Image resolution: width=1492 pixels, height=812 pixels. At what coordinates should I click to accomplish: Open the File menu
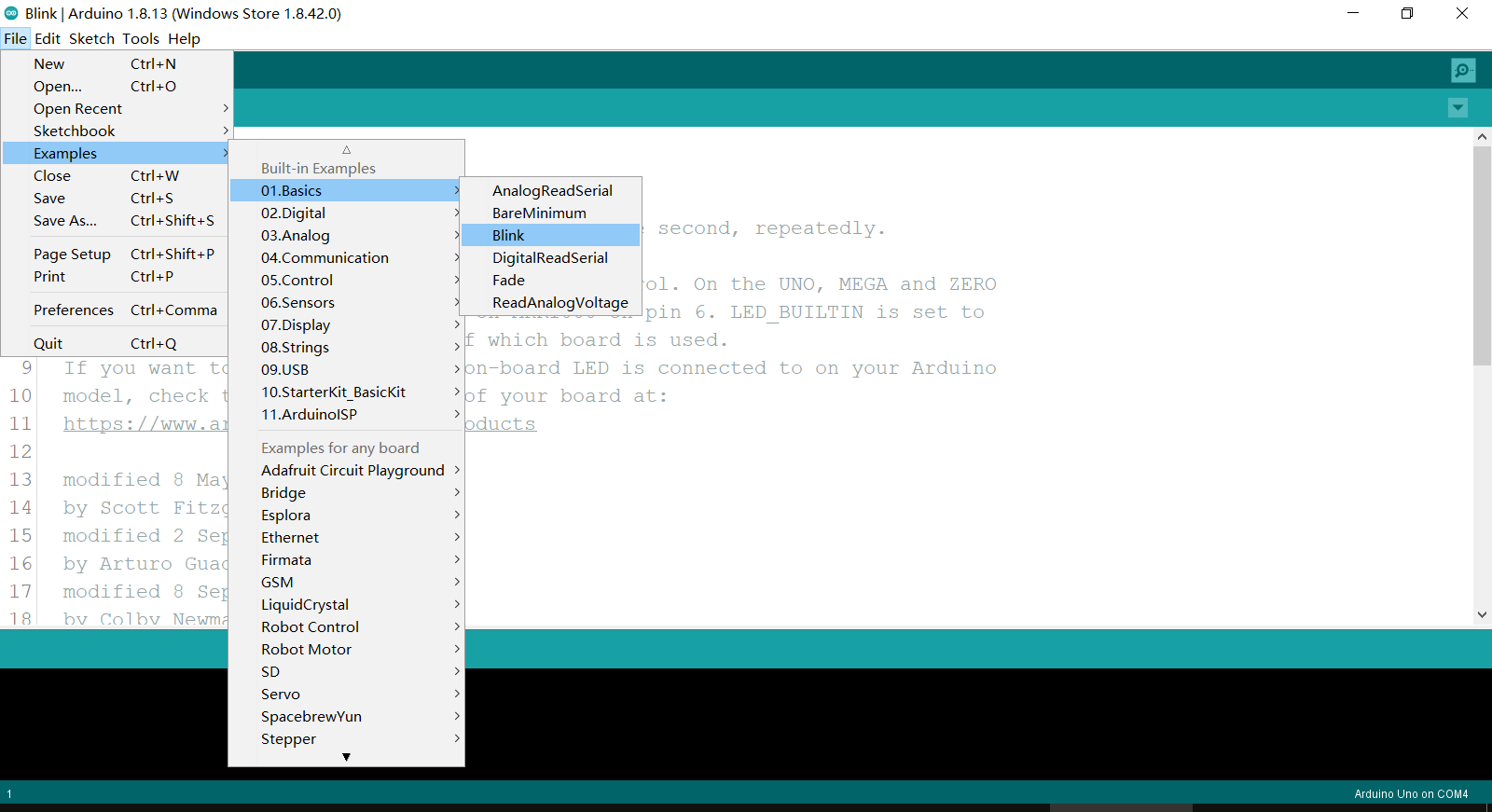point(15,38)
